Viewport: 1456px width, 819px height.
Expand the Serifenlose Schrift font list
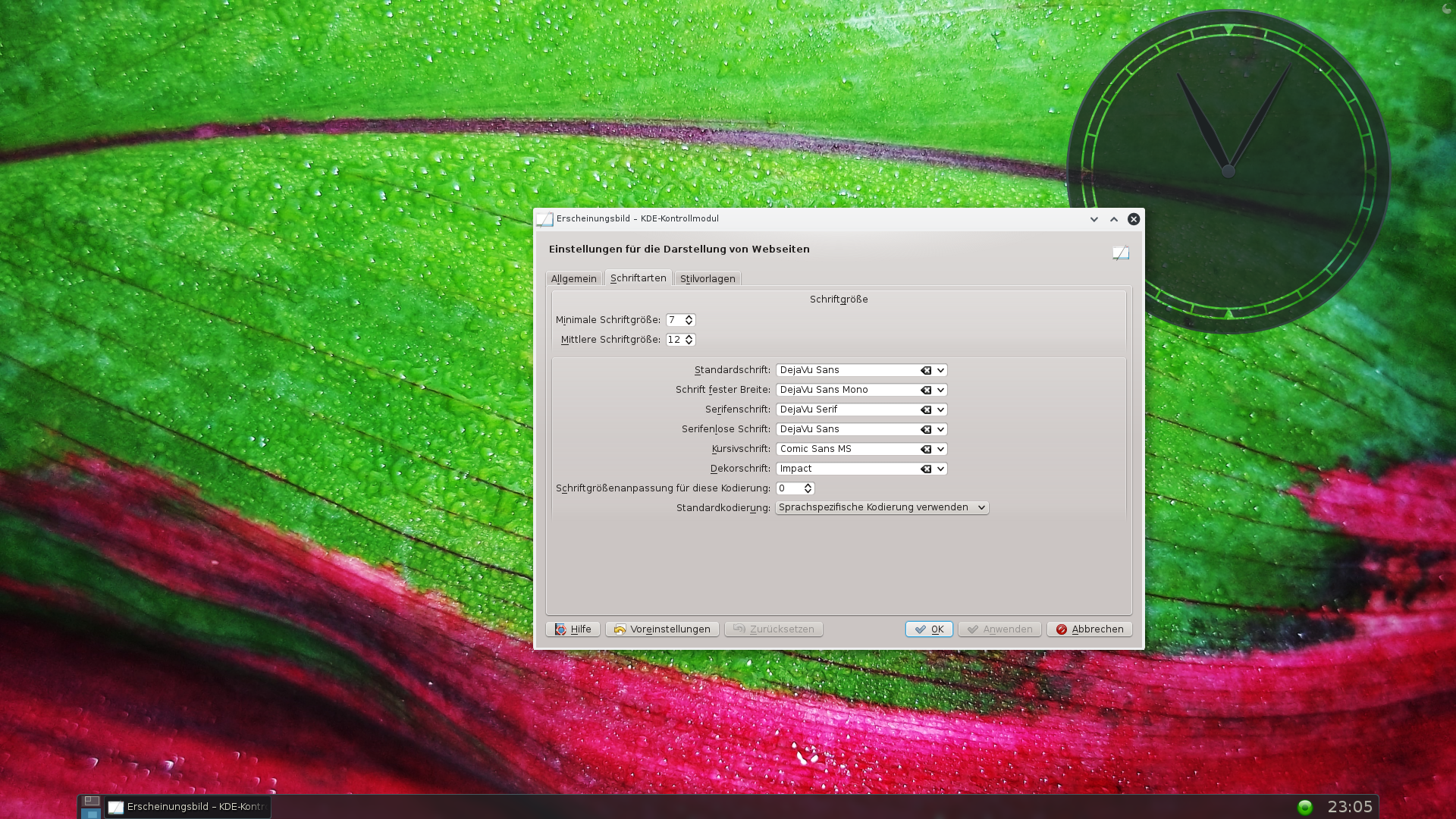click(940, 429)
